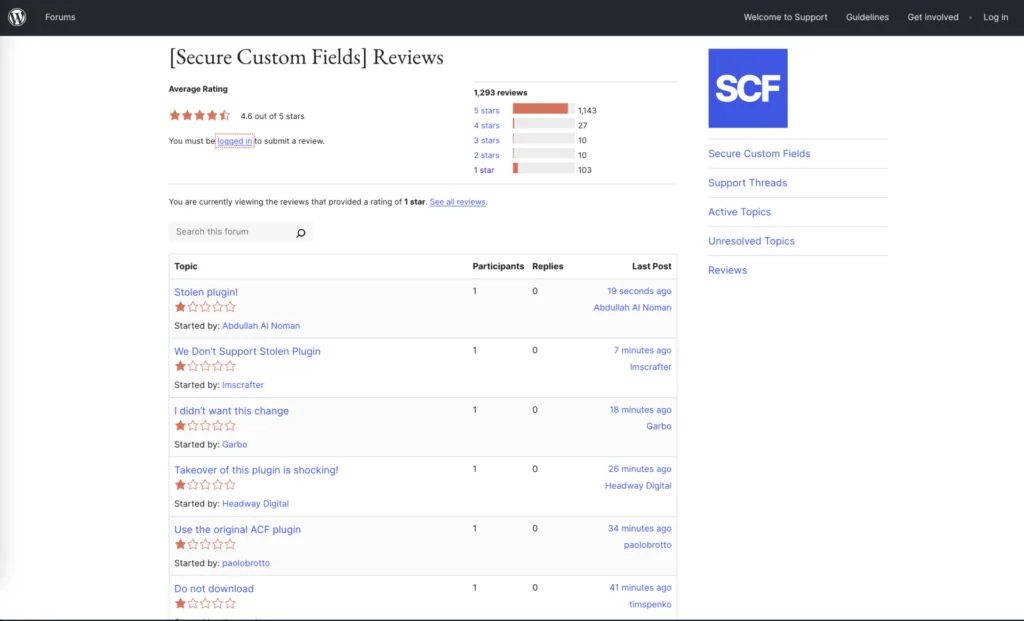This screenshot has height=621, width=1024.
Task: Click the 5 stars rating bar
Action: (x=543, y=108)
